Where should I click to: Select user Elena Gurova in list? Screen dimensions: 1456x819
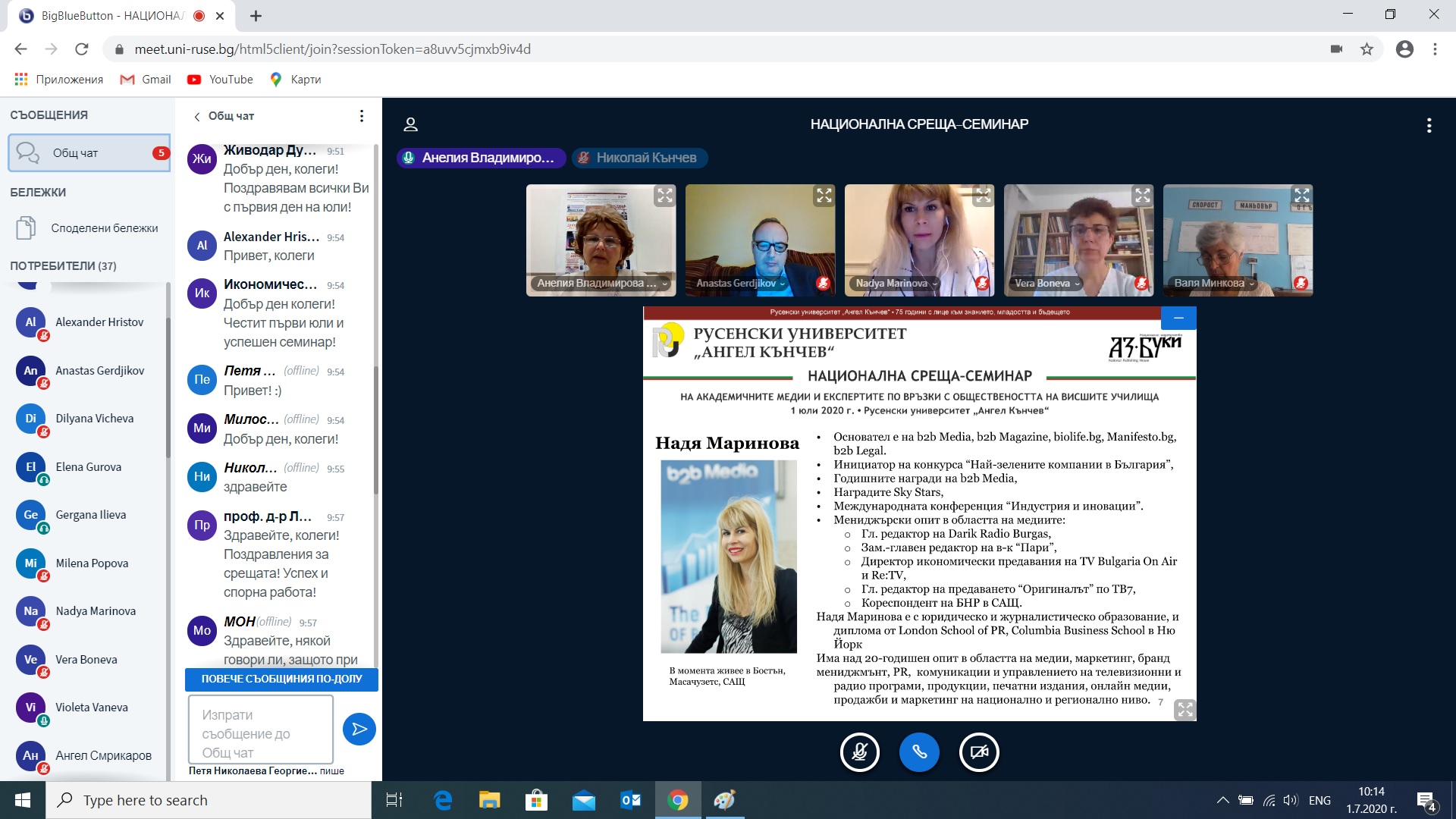coord(88,467)
